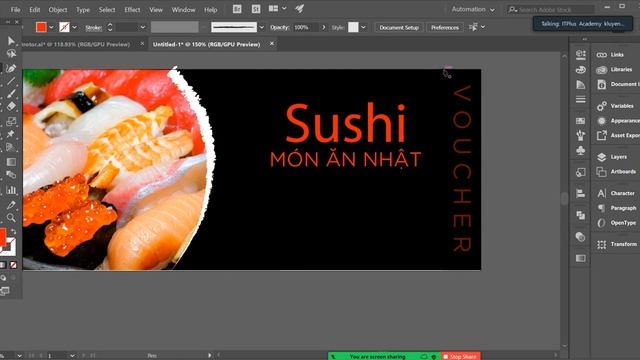
Task: Change the screen mode
Action: [x=5, y=291]
